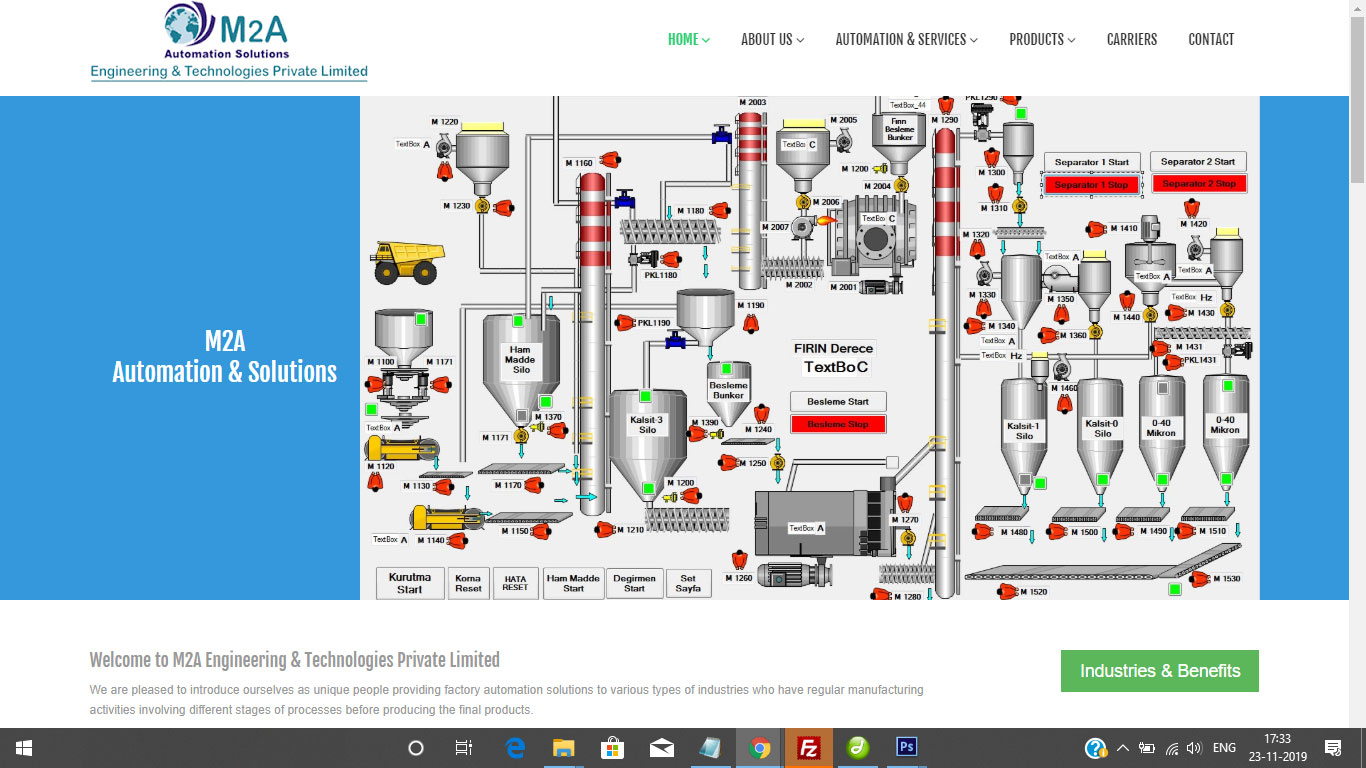Expand the ABOUT US dropdown menu
Image resolution: width=1366 pixels, height=768 pixels.
click(772, 40)
